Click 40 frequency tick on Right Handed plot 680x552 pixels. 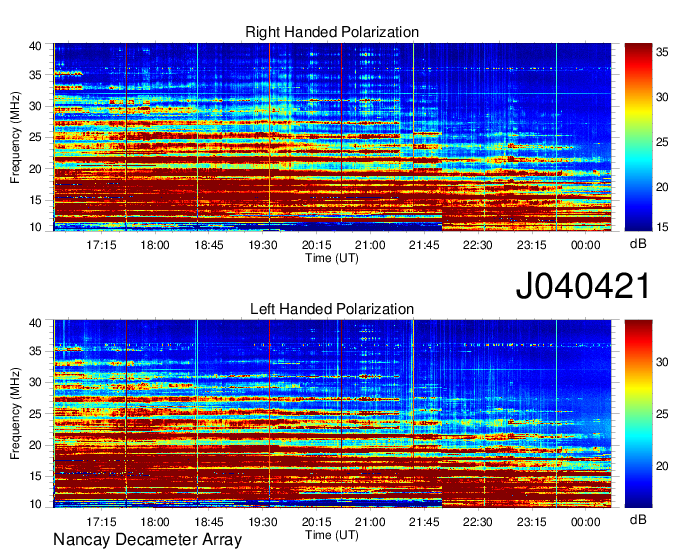click(x=35, y=46)
